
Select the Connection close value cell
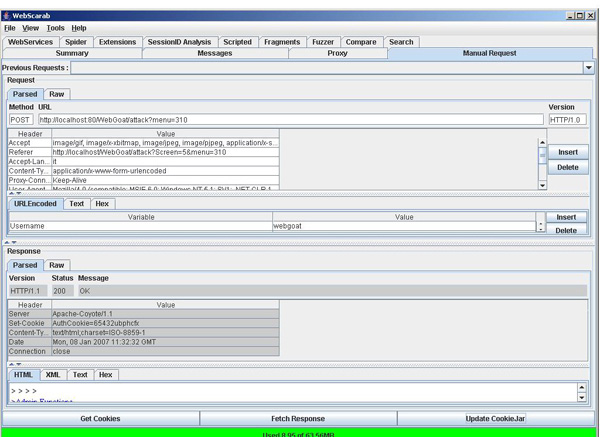(x=165, y=351)
